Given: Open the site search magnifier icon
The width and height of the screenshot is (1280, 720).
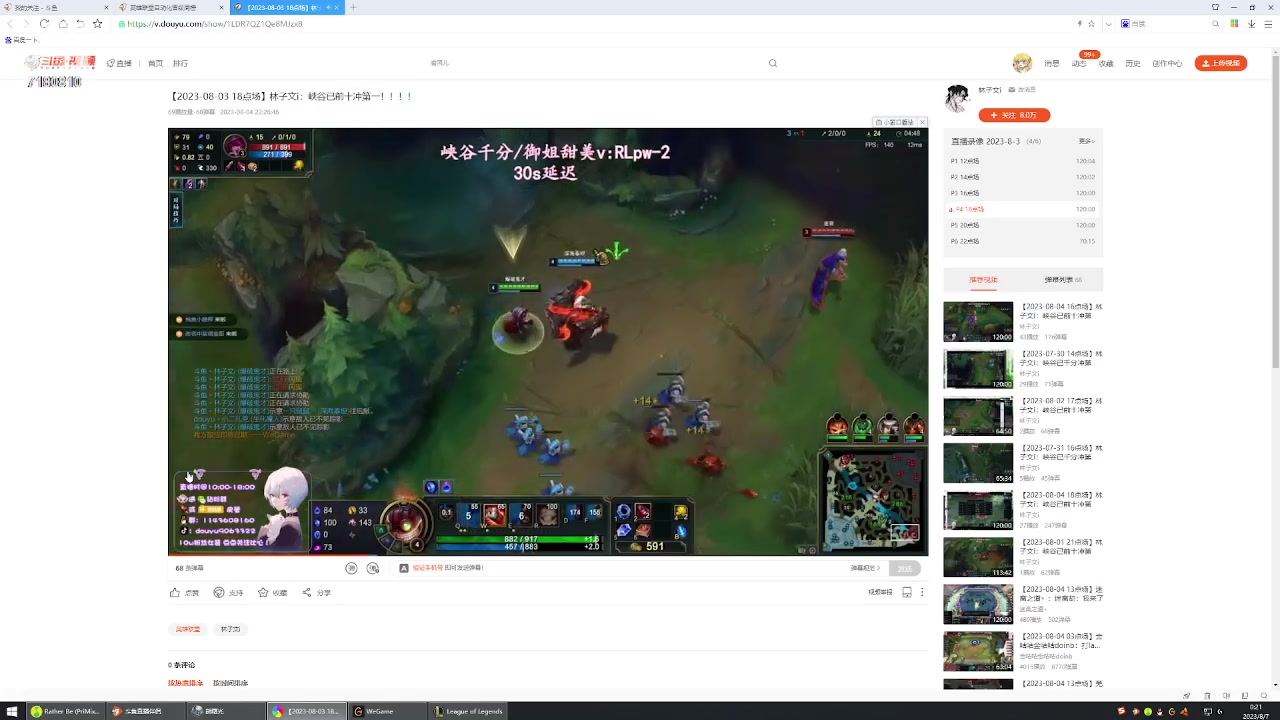Looking at the screenshot, I should pyautogui.click(x=773, y=63).
